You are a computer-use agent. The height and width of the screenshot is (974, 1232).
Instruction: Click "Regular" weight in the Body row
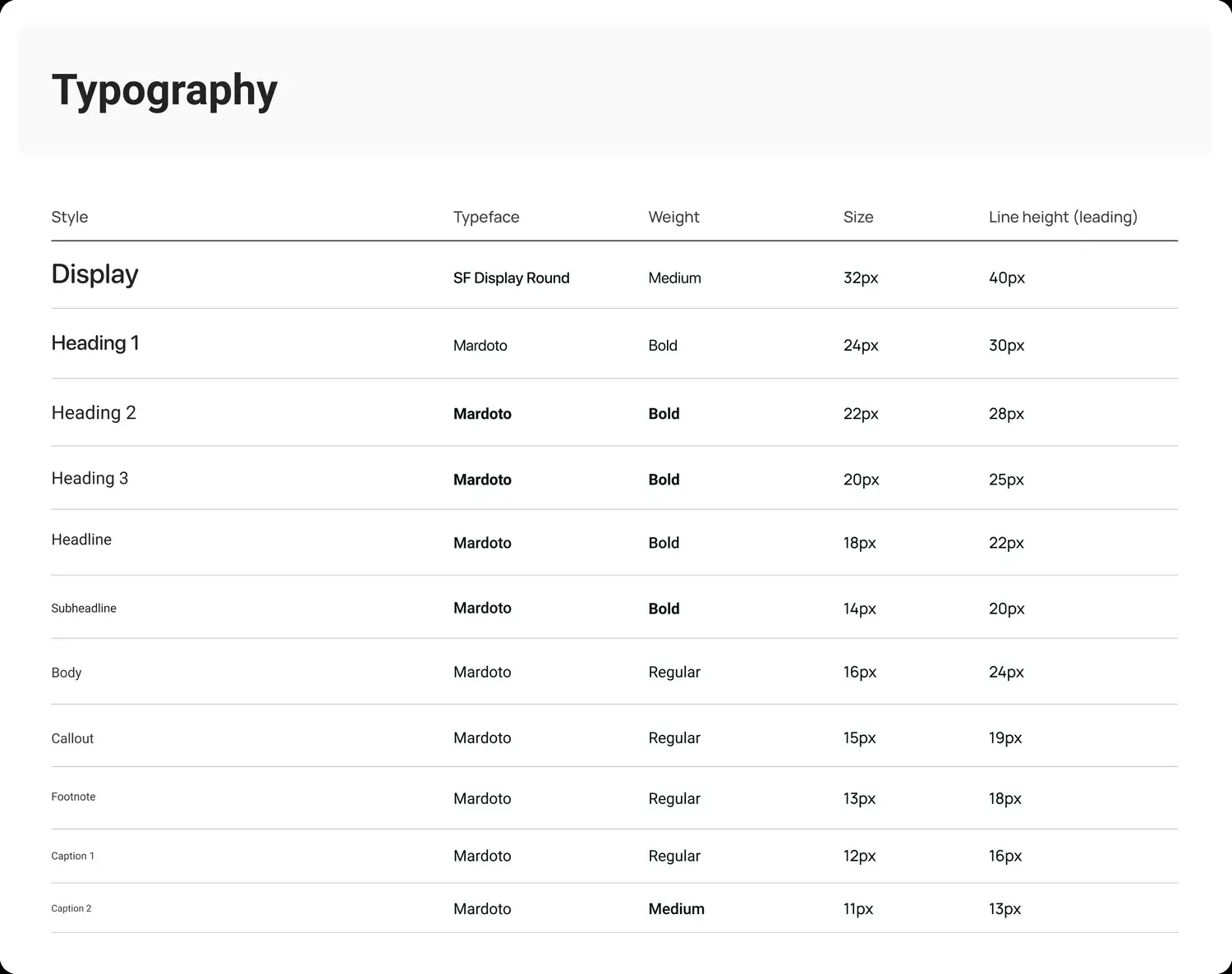tap(674, 672)
